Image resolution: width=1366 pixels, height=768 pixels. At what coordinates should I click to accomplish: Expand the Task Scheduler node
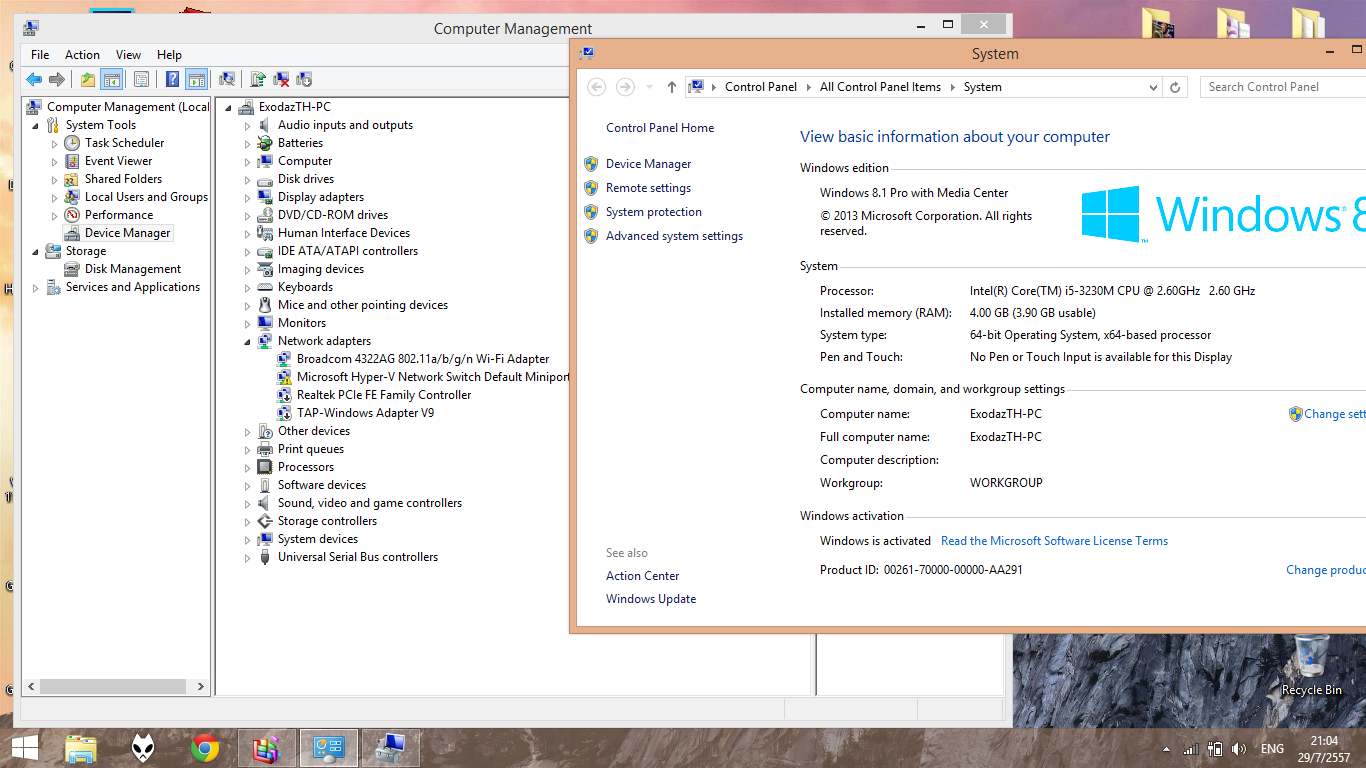pos(55,144)
